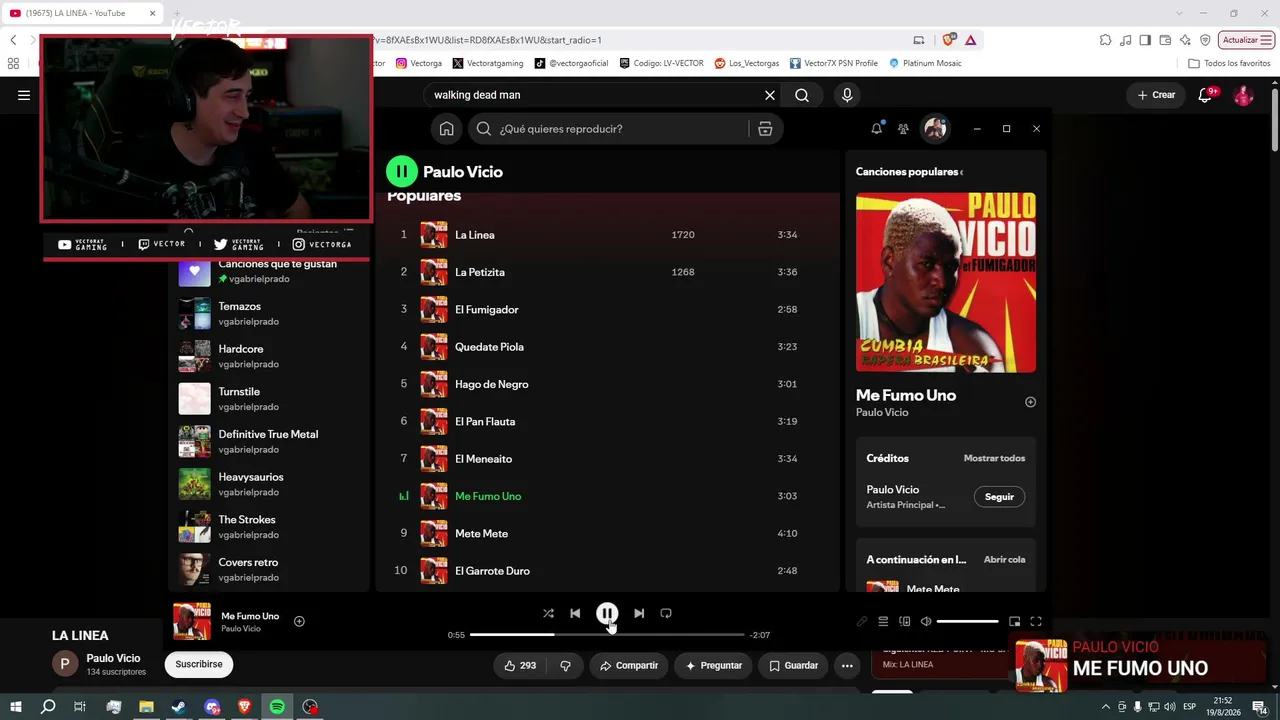Open the Brave Actualizar menu button
This screenshot has height=720, width=1280.
coord(1246,40)
